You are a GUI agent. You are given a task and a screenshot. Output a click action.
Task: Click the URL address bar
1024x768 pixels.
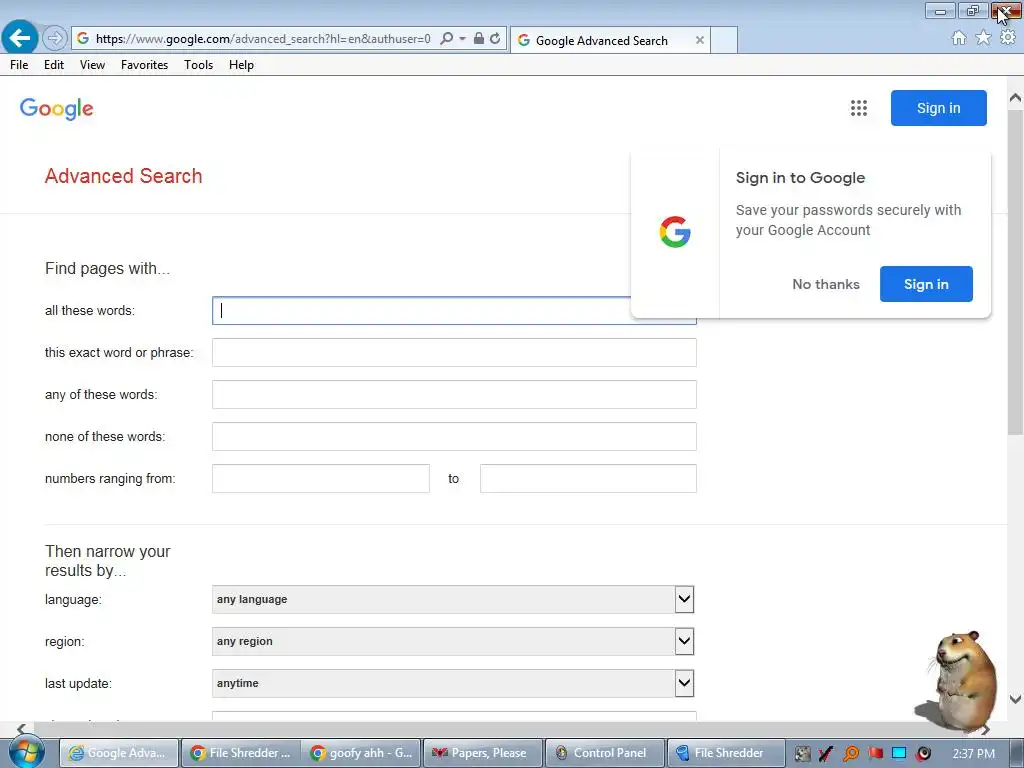coord(263,39)
